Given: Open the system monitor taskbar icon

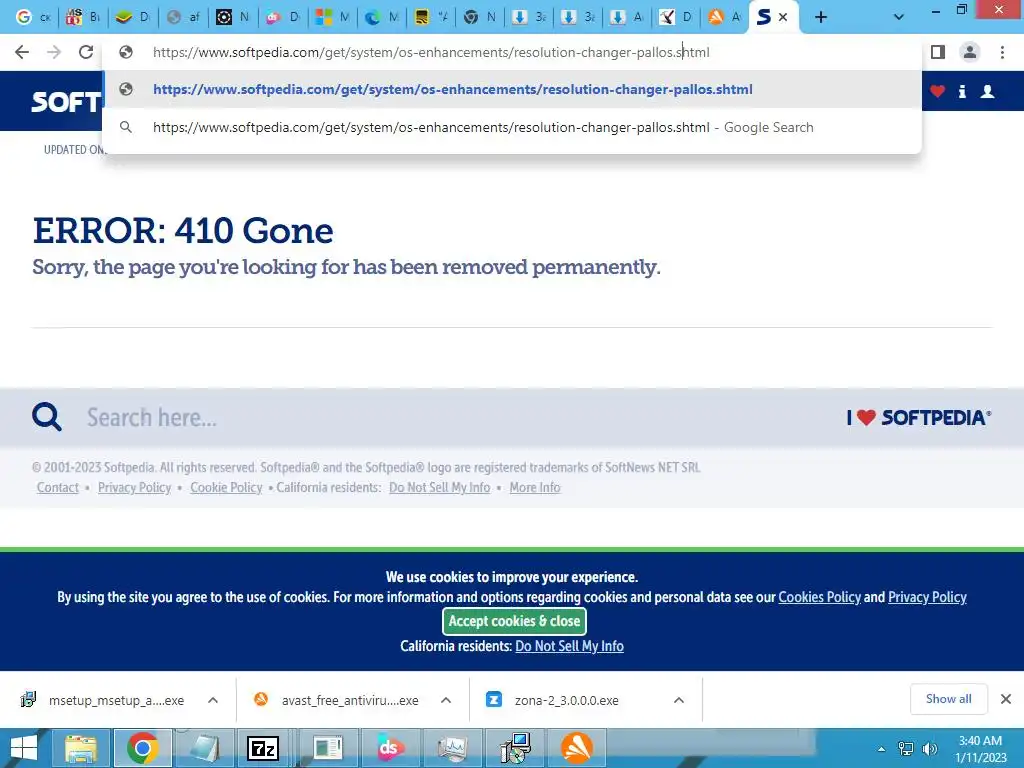Looking at the screenshot, I should [x=452, y=748].
